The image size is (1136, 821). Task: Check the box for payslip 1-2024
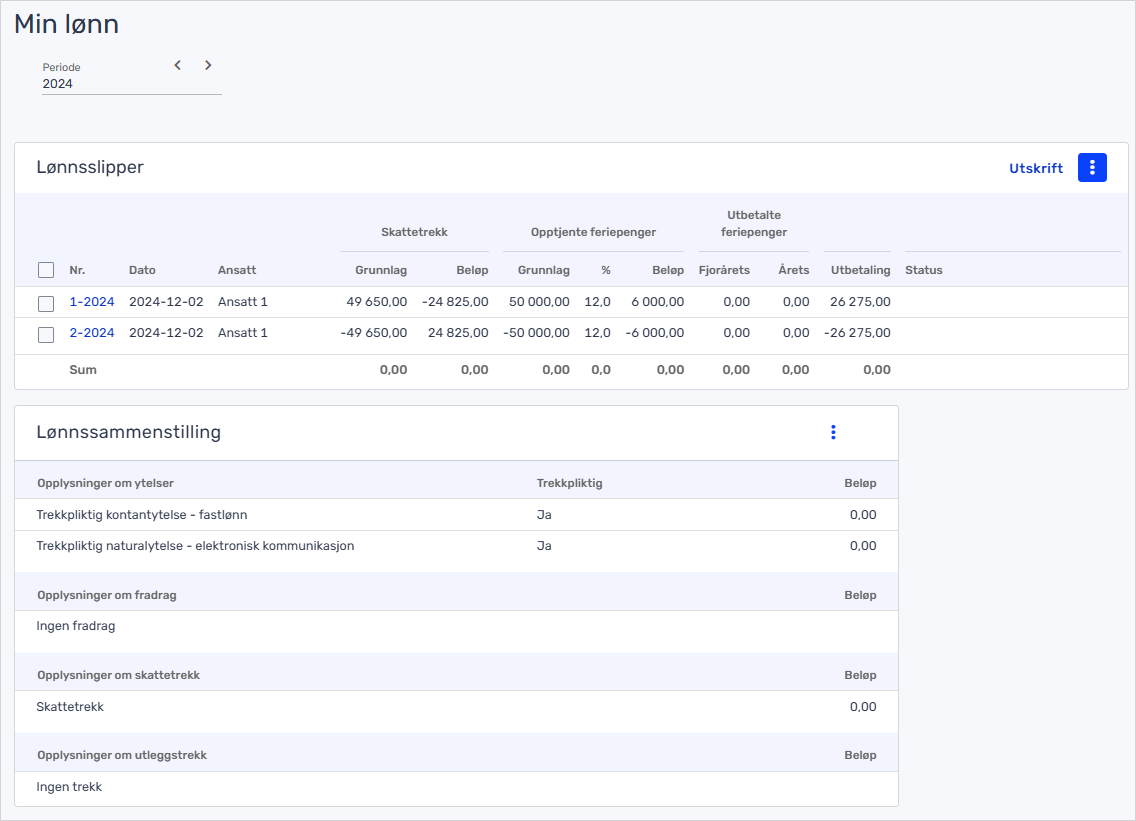tap(46, 304)
